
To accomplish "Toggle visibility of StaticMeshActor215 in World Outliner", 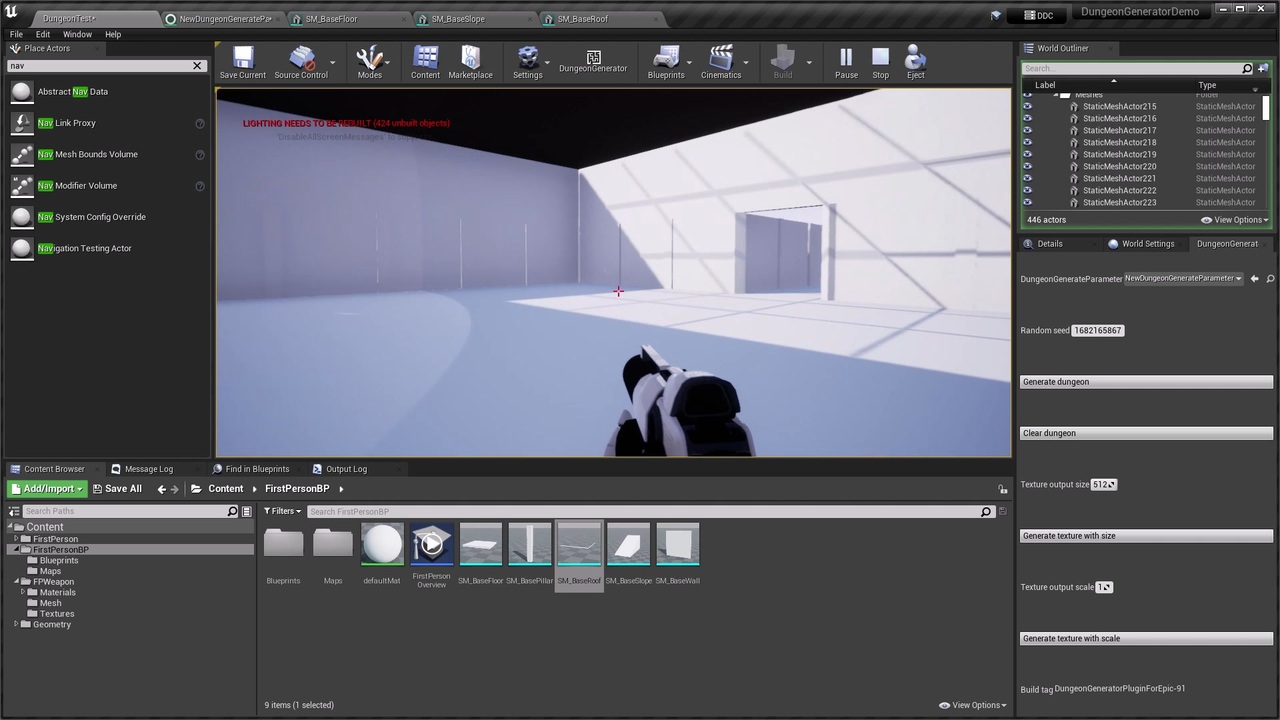I will click(1027, 106).
